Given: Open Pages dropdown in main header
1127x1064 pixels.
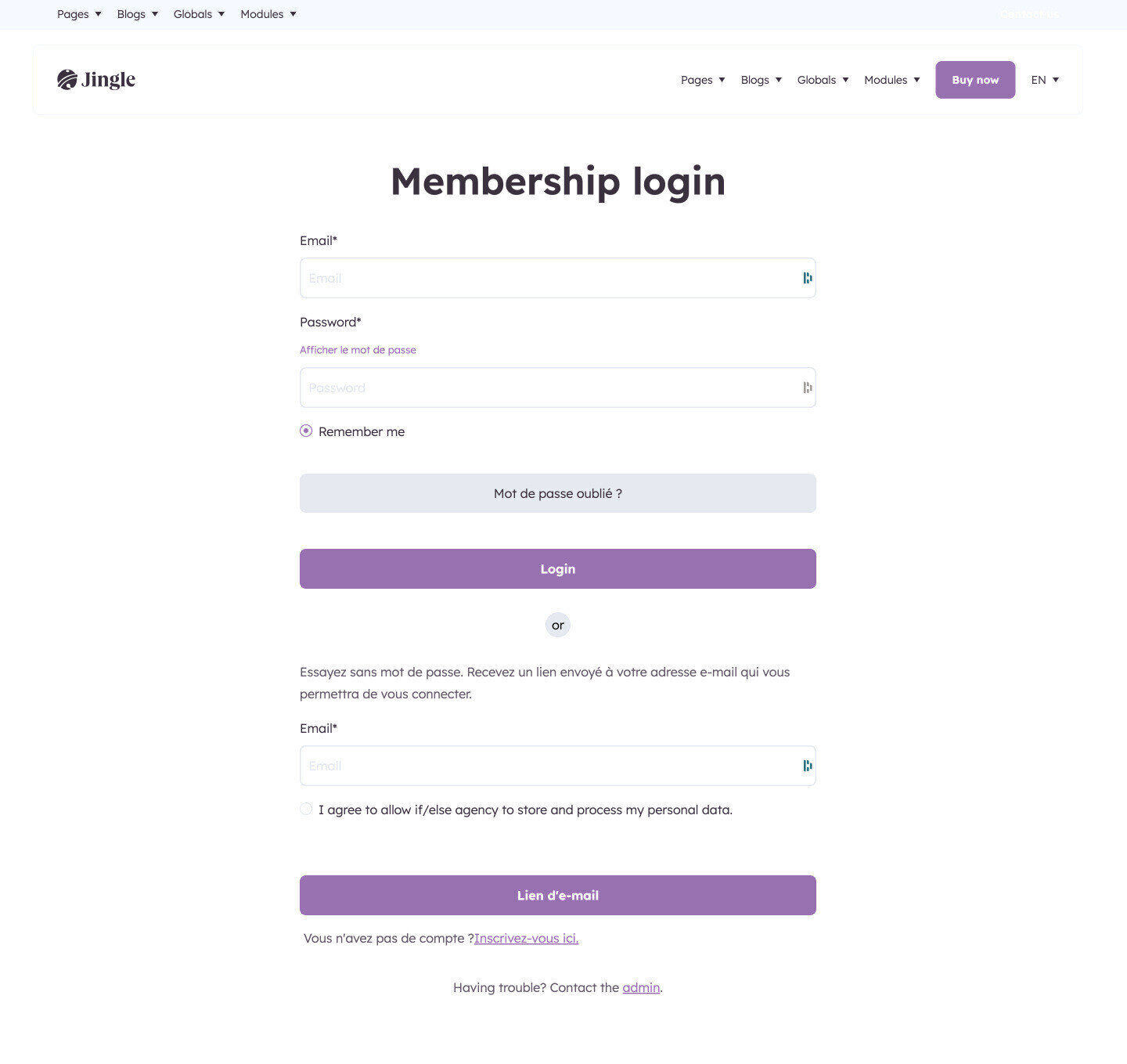Looking at the screenshot, I should 703,80.
